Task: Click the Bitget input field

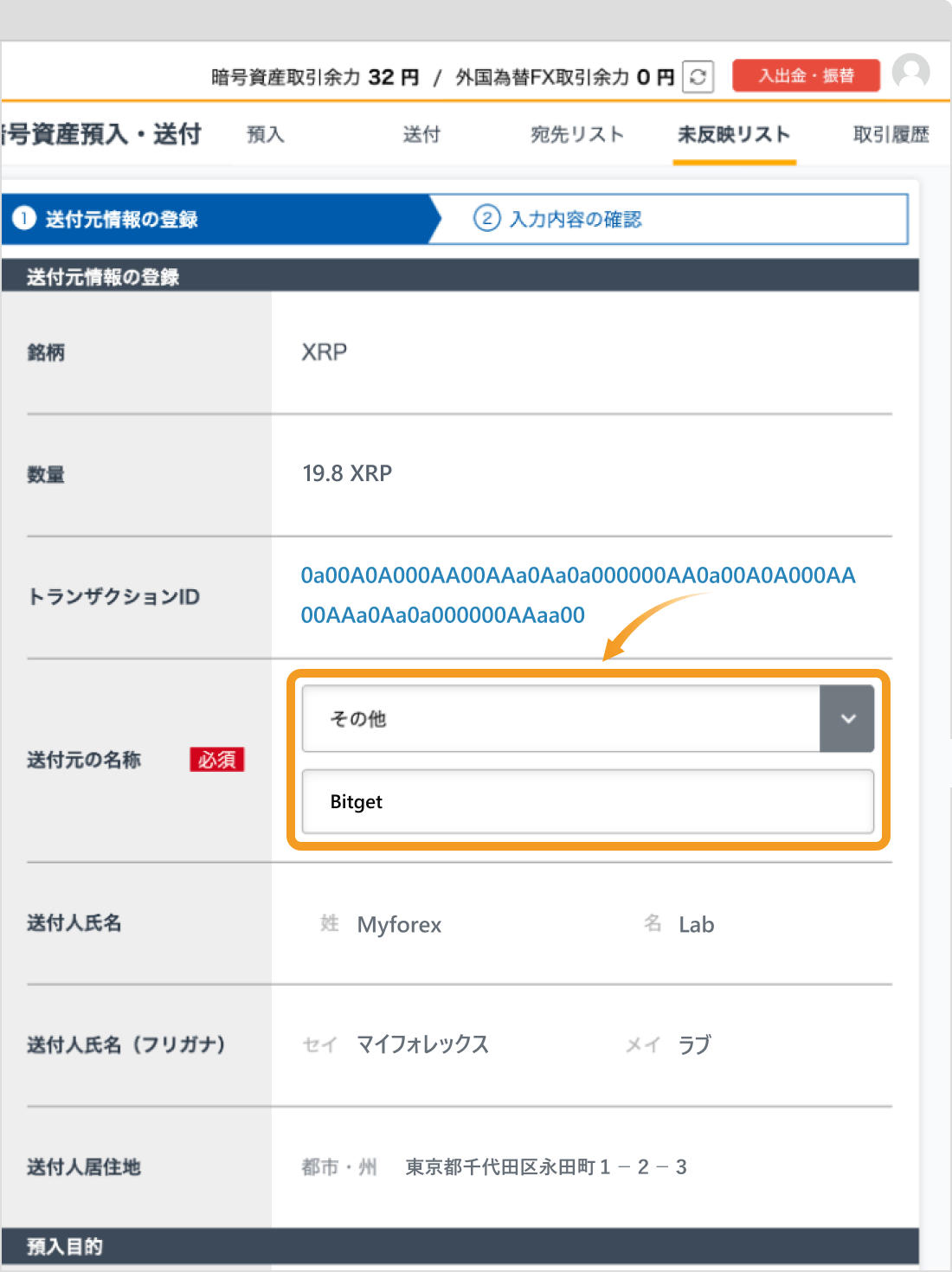Action: coord(589,801)
